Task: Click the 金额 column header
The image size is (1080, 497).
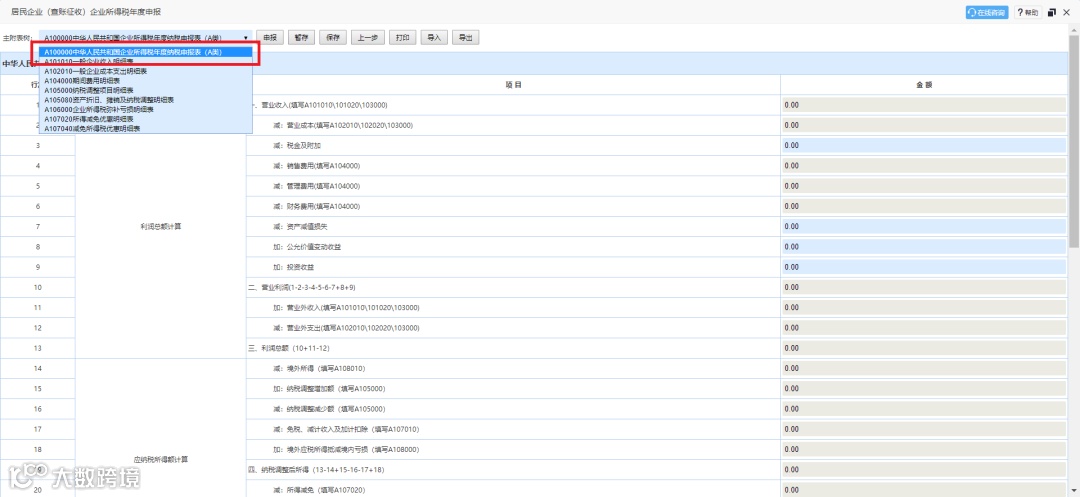Action: click(924, 85)
